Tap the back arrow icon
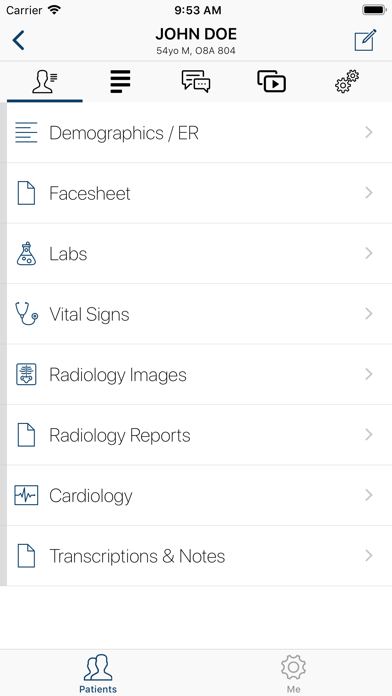 pos(19,40)
